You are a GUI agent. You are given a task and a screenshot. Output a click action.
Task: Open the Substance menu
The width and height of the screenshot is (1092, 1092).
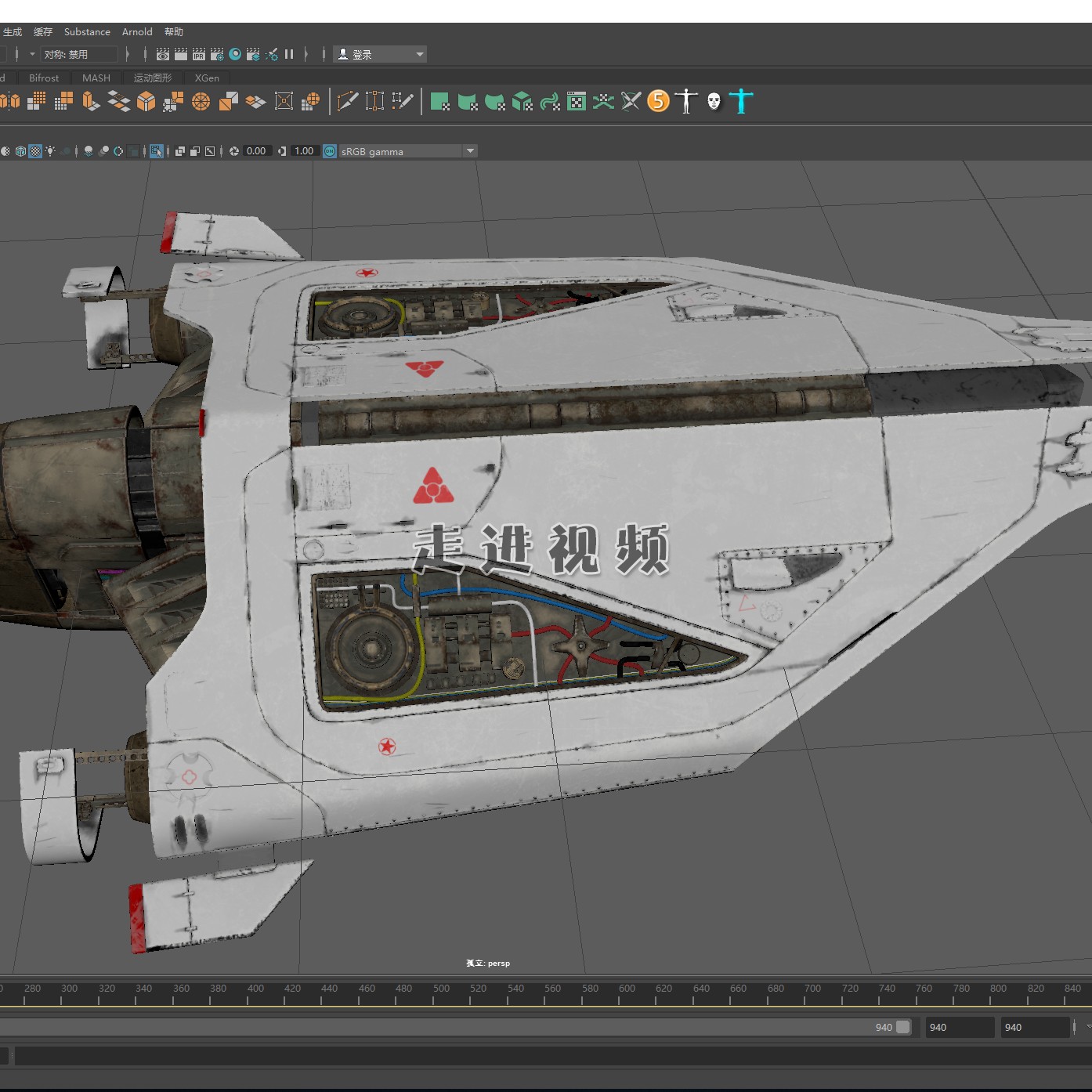click(87, 32)
